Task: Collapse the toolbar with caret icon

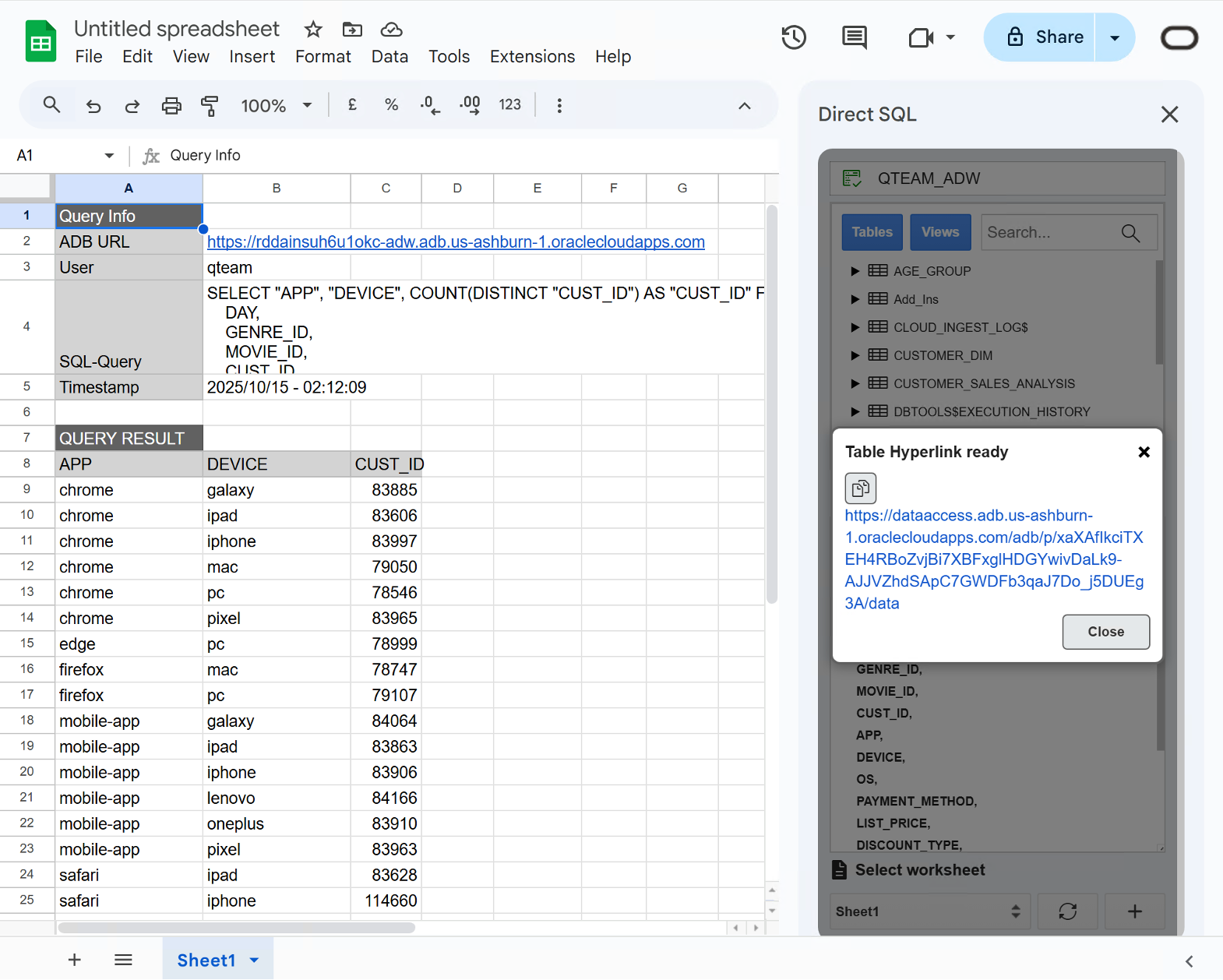Action: tap(745, 105)
